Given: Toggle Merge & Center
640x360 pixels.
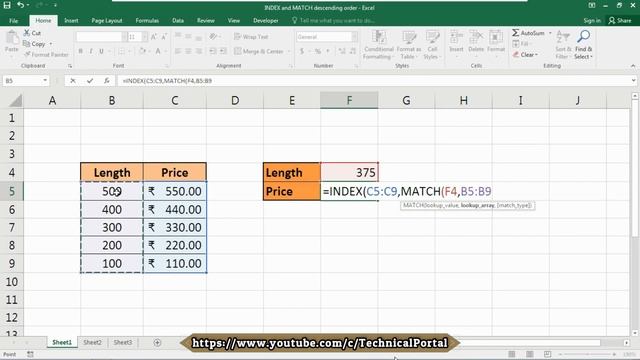Looking at the screenshot, I should 258,51.
